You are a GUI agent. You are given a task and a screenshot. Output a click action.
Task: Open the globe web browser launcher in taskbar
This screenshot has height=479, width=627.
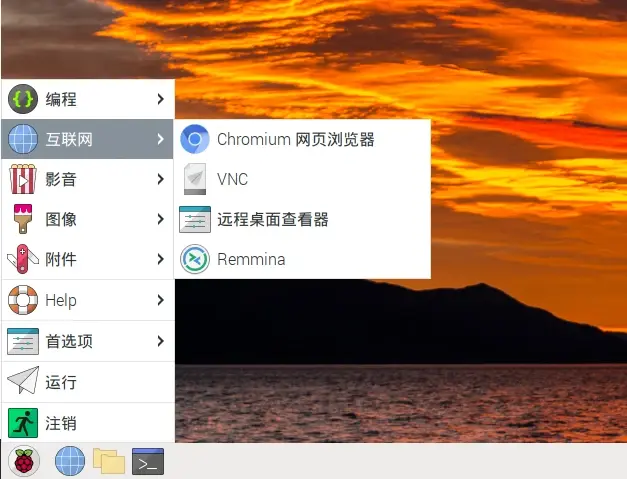point(70,461)
